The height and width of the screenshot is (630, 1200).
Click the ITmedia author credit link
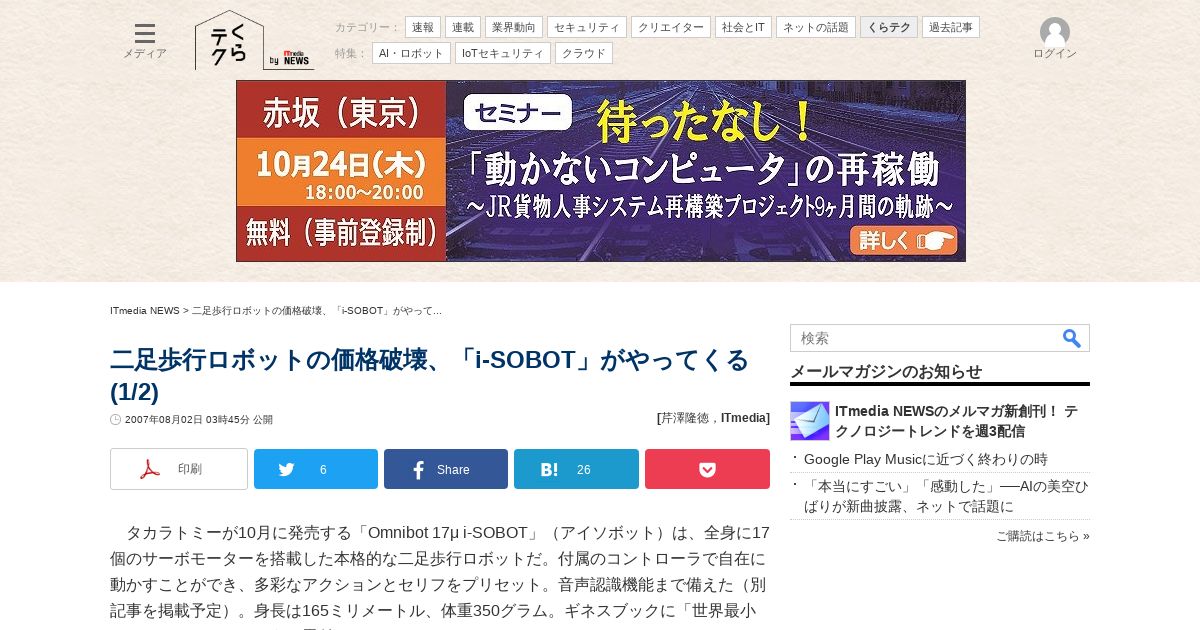tap(743, 418)
